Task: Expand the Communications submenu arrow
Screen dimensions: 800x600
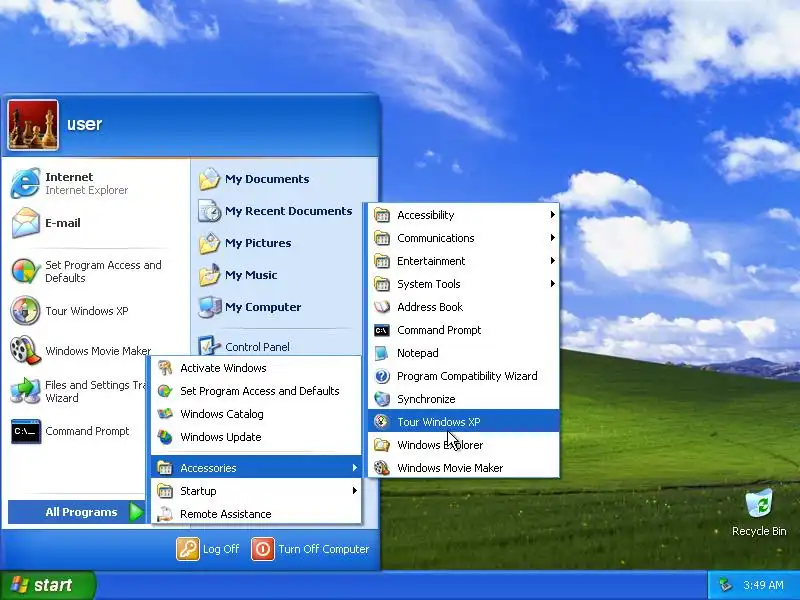Action: 553,238
